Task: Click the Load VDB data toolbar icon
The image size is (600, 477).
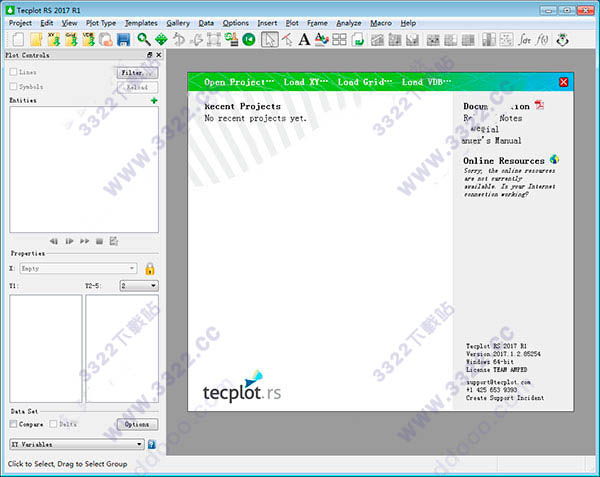Action: tap(89, 39)
